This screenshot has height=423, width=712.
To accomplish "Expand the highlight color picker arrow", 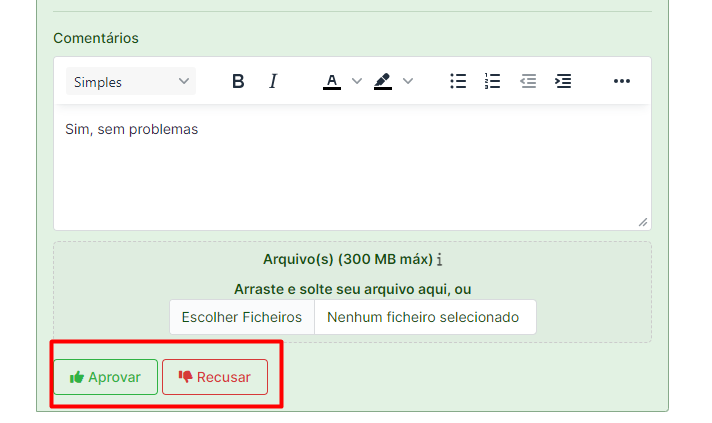I will click(408, 82).
